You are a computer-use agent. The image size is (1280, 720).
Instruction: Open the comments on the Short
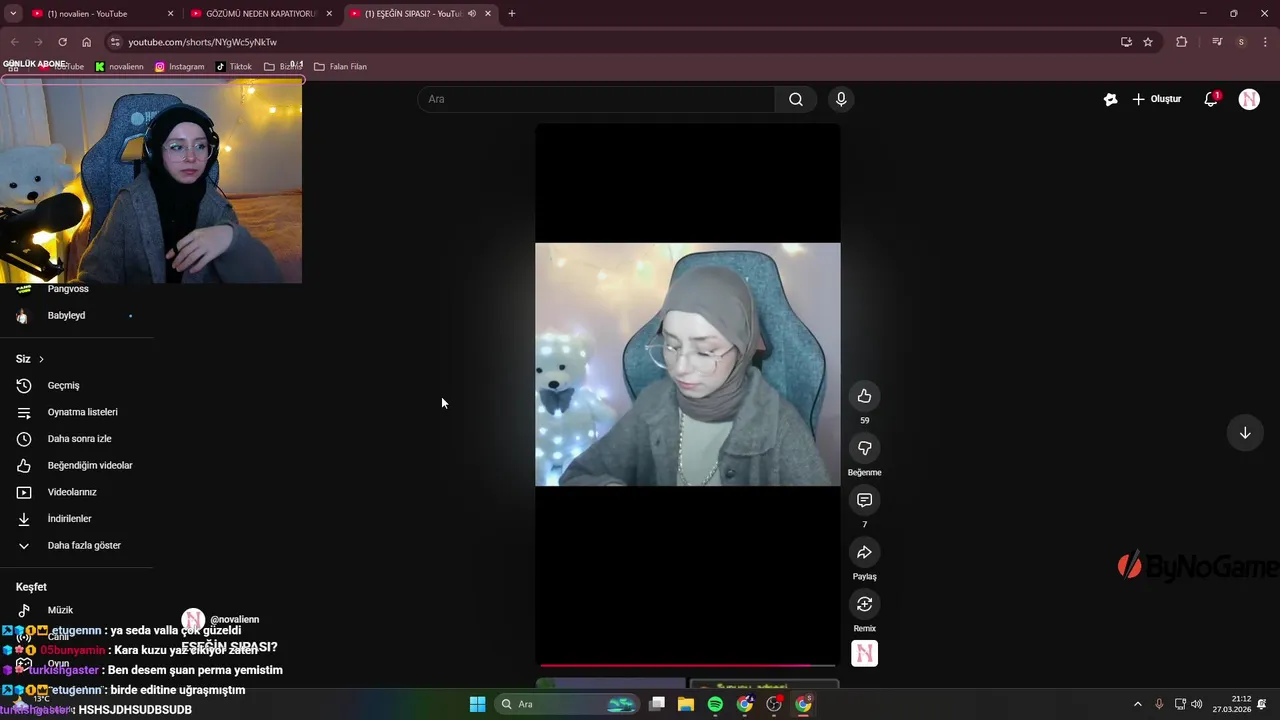[x=864, y=500]
